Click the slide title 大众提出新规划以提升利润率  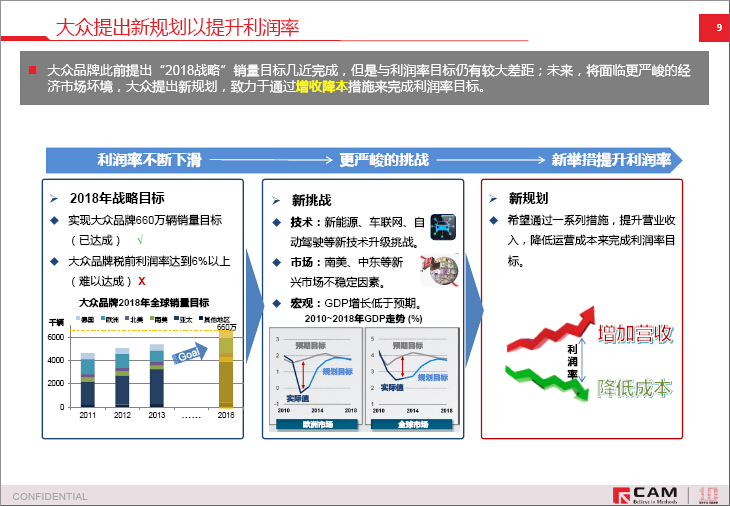[177, 27]
